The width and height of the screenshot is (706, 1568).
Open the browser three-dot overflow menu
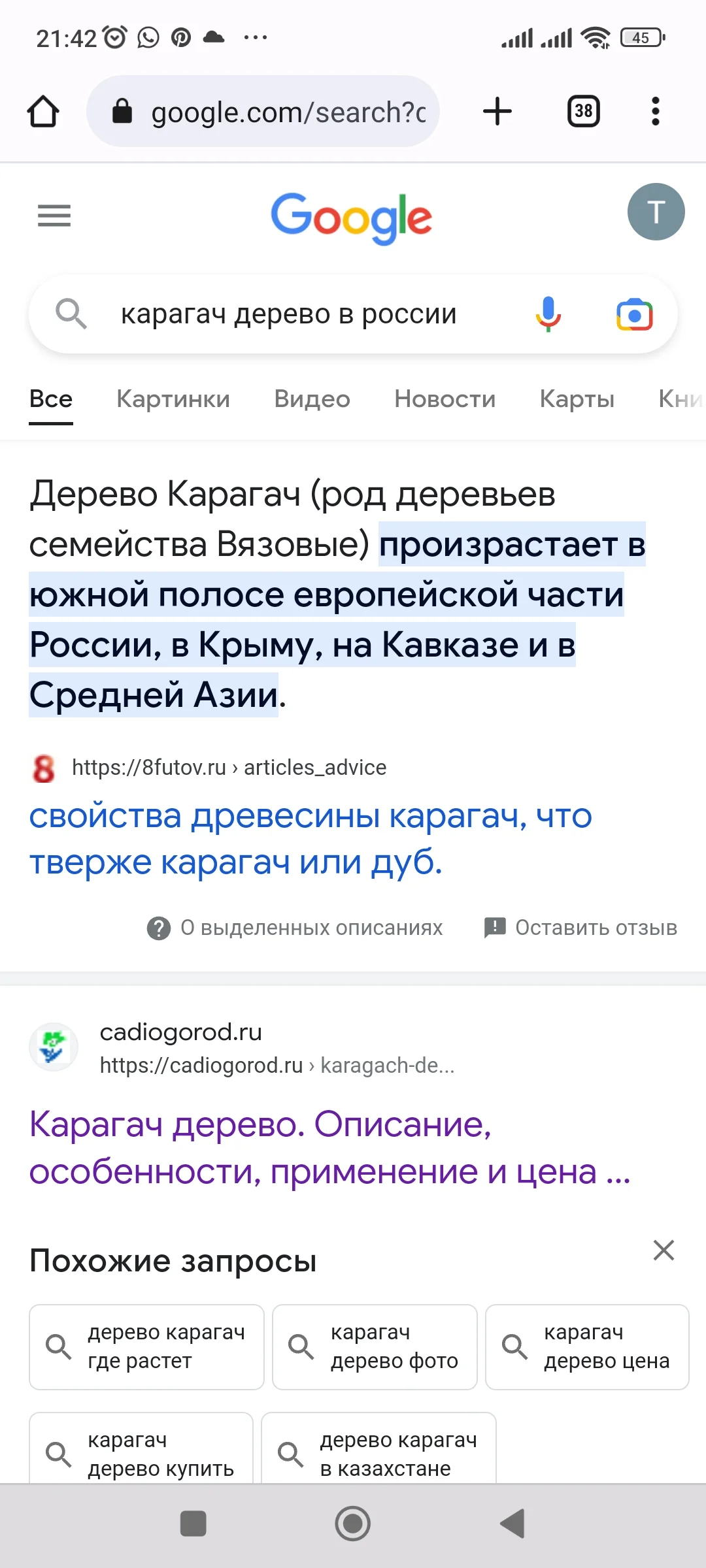(x=654, y=111)
